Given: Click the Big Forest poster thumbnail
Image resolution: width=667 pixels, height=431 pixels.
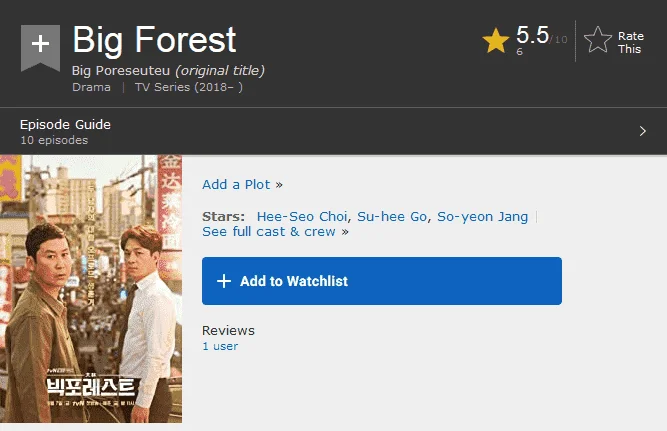Looking at the screenshot, I should [x=91, y=289].
